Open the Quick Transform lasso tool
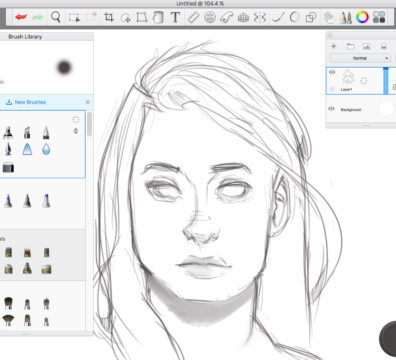 pyautogui.click(x=126, y=17)
